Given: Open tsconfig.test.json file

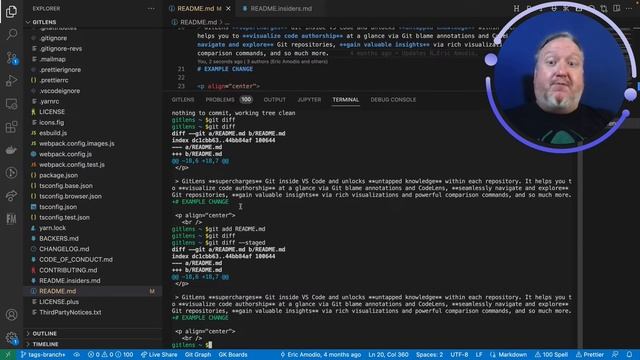Looking at the screenshot, I should [x=64, y=218].
